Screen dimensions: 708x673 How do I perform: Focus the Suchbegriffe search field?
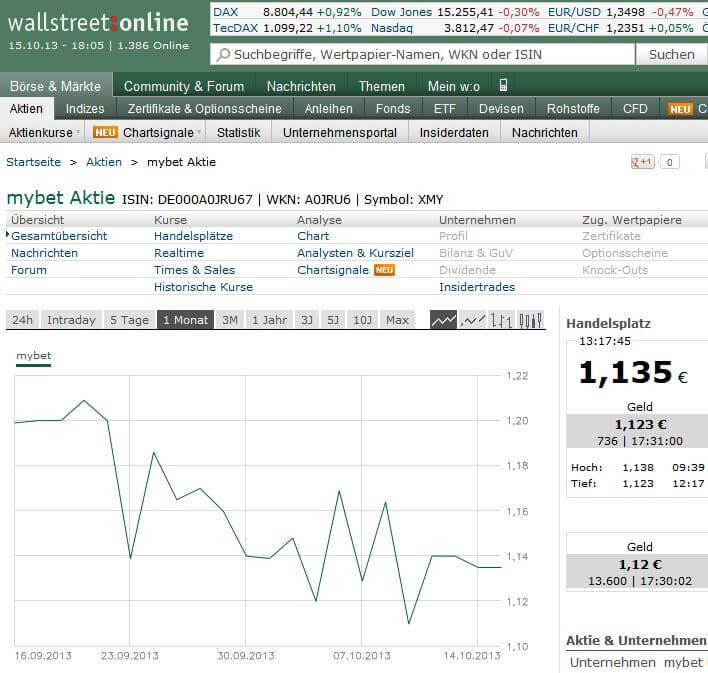click(x=423, y=55)
